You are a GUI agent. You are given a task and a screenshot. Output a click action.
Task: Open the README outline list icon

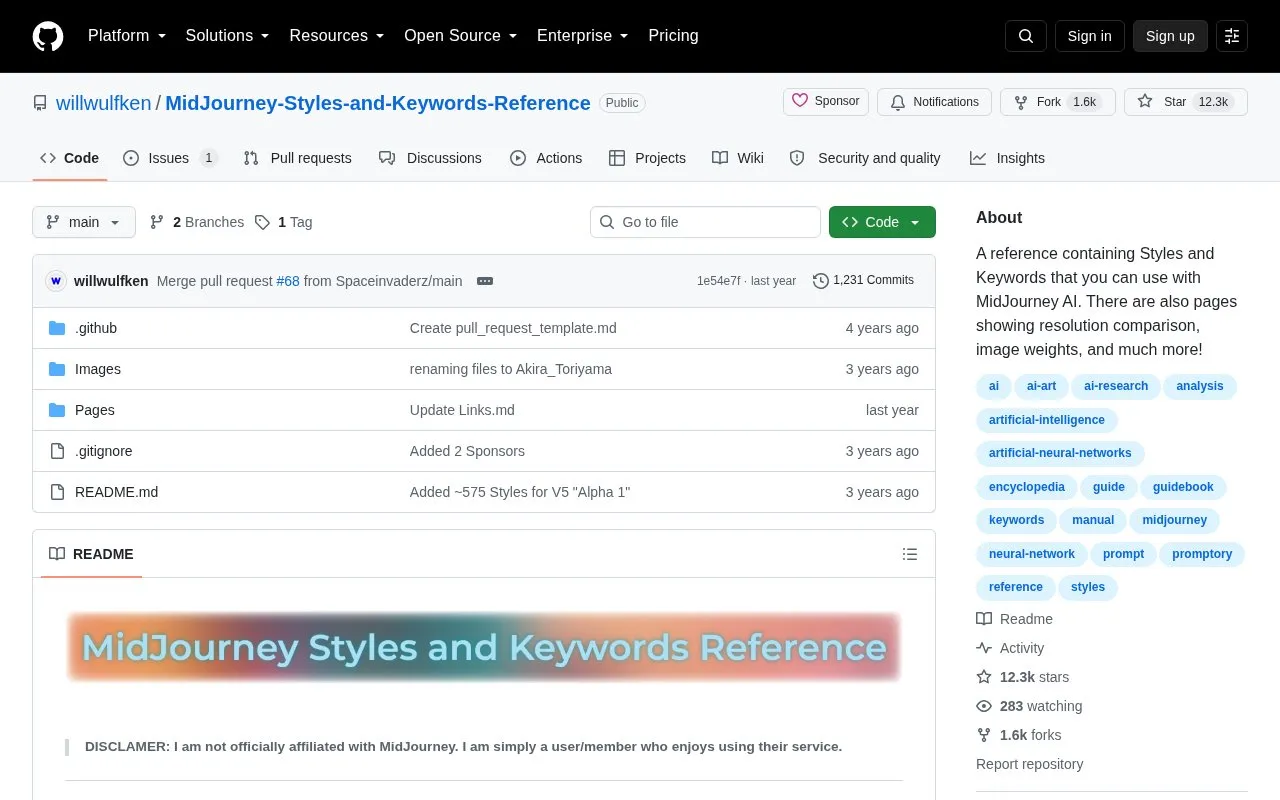910,554
